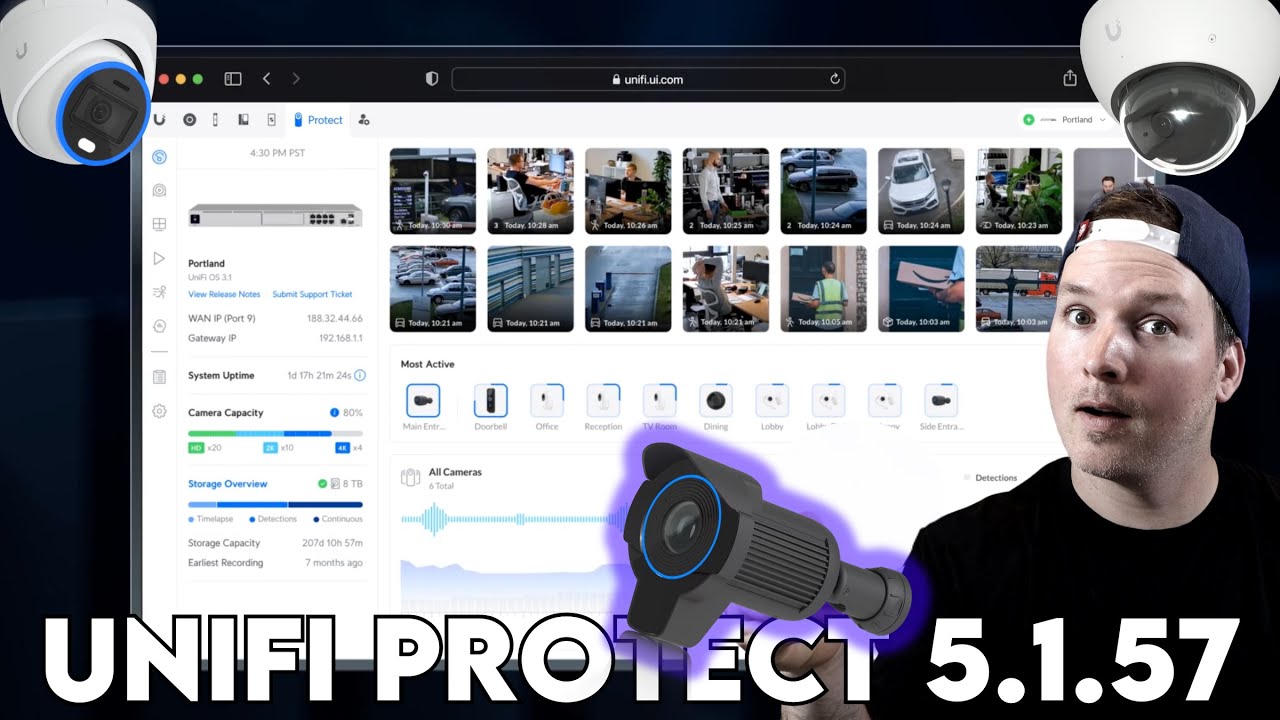Open the Playback sidebar icon

click(159, 258)
